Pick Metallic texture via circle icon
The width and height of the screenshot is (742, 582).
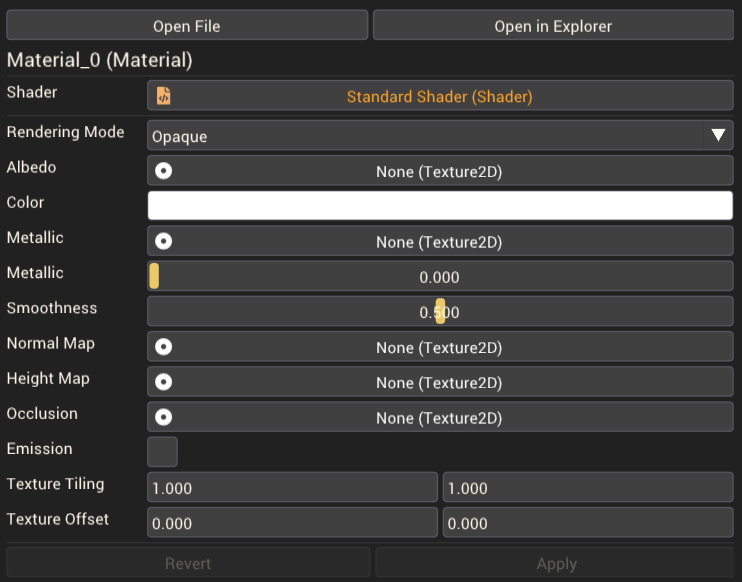163,241
